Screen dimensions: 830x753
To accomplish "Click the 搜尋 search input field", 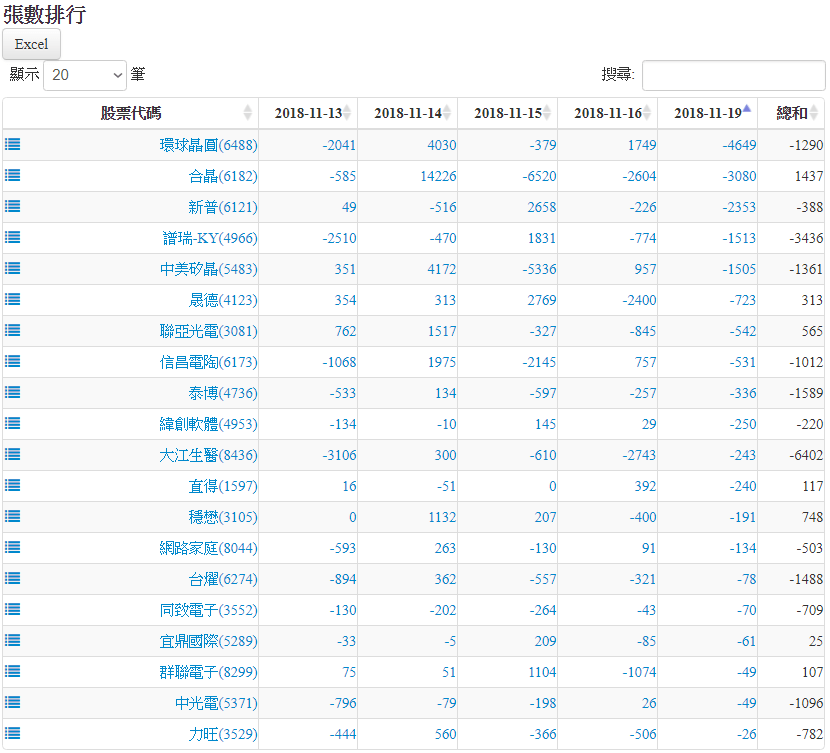I will pos(733,75).
